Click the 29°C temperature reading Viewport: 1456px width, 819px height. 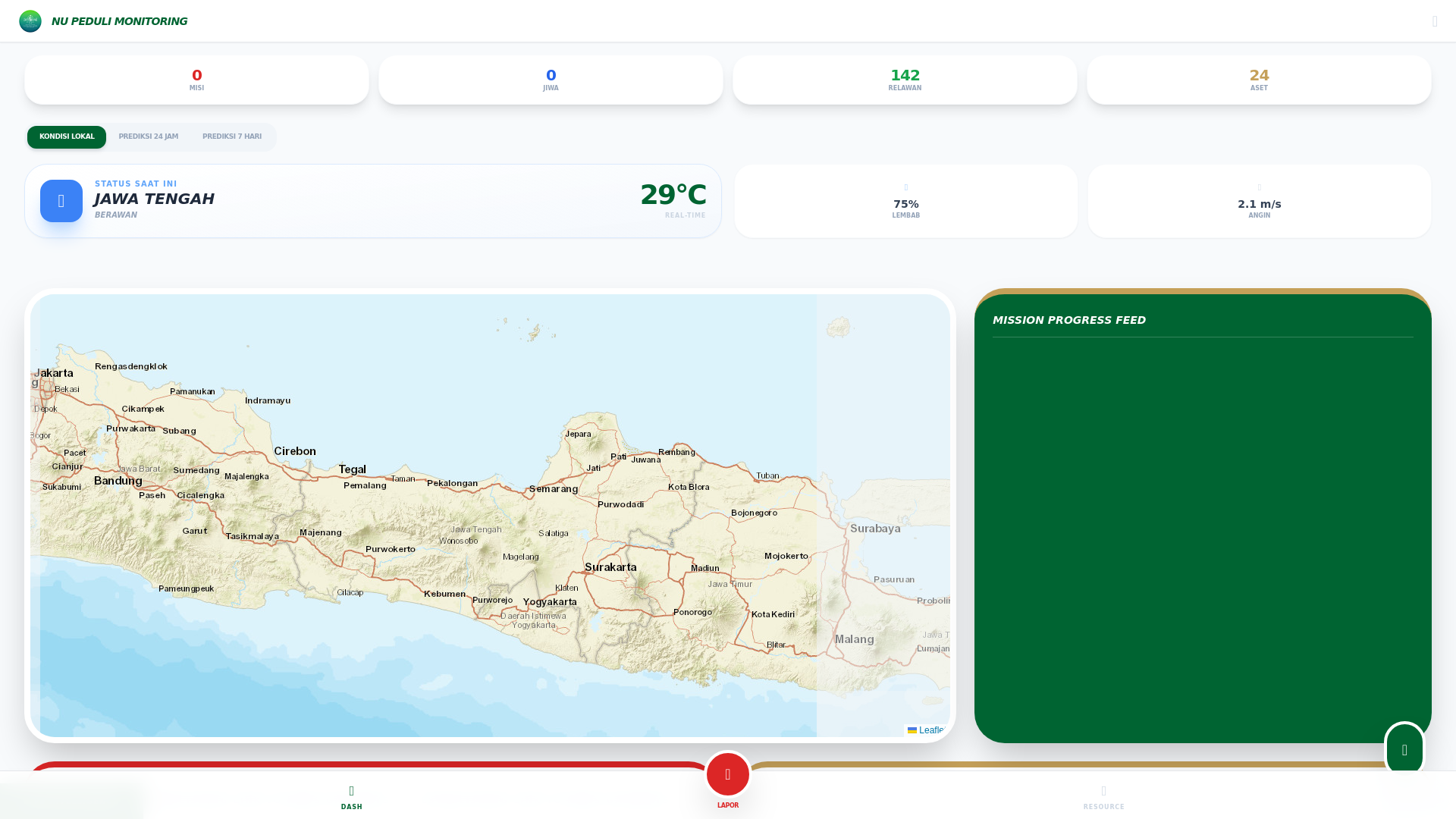(x=673, y=195)
